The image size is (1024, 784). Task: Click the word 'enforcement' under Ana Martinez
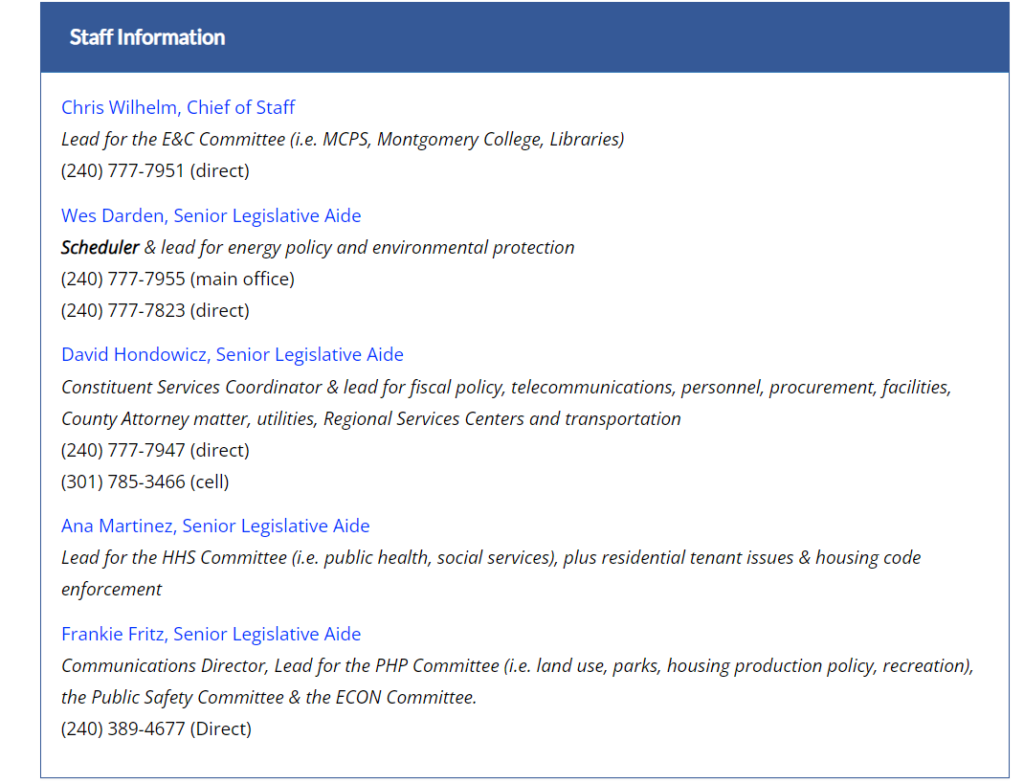pyautogui.click(x=111, y=589)
